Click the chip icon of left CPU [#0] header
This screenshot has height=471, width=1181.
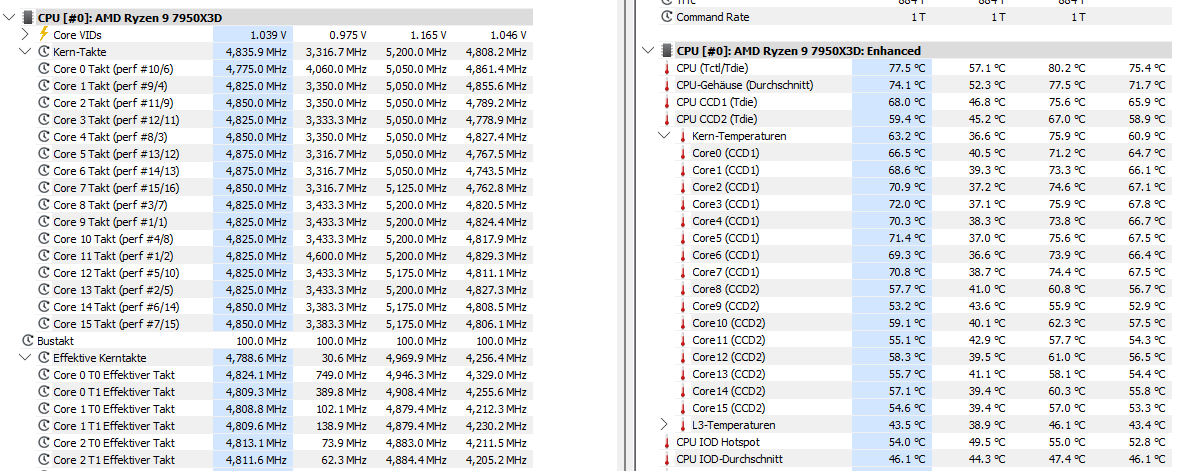[x=28, y=17]
